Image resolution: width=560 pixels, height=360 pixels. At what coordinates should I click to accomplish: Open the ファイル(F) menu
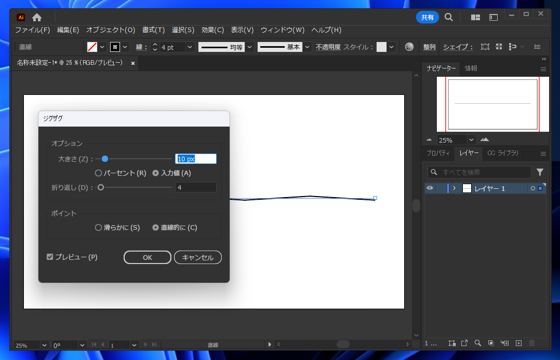tap(32, 30)
